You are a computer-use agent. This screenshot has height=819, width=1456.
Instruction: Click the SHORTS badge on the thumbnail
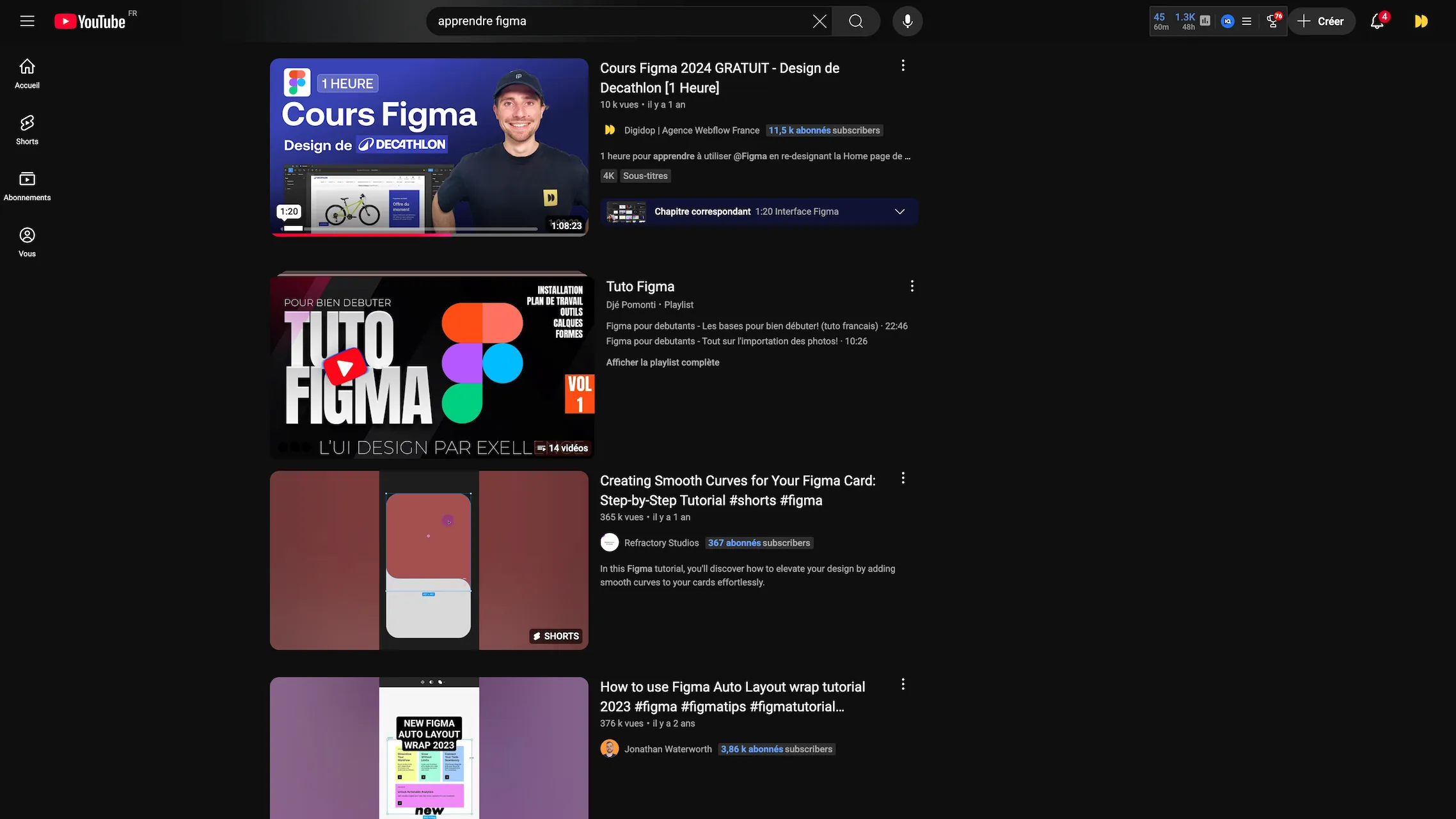tap(556, 636)
